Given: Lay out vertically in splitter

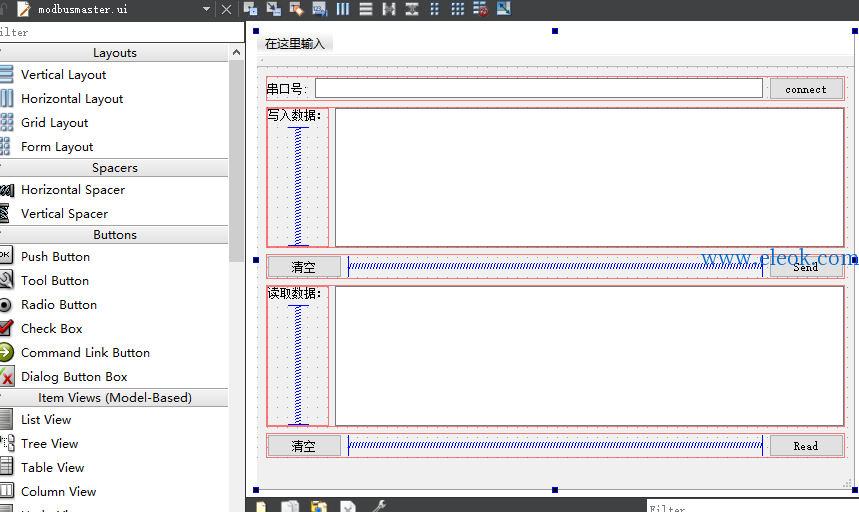Looking at the screenshot, I should (412, 9).
